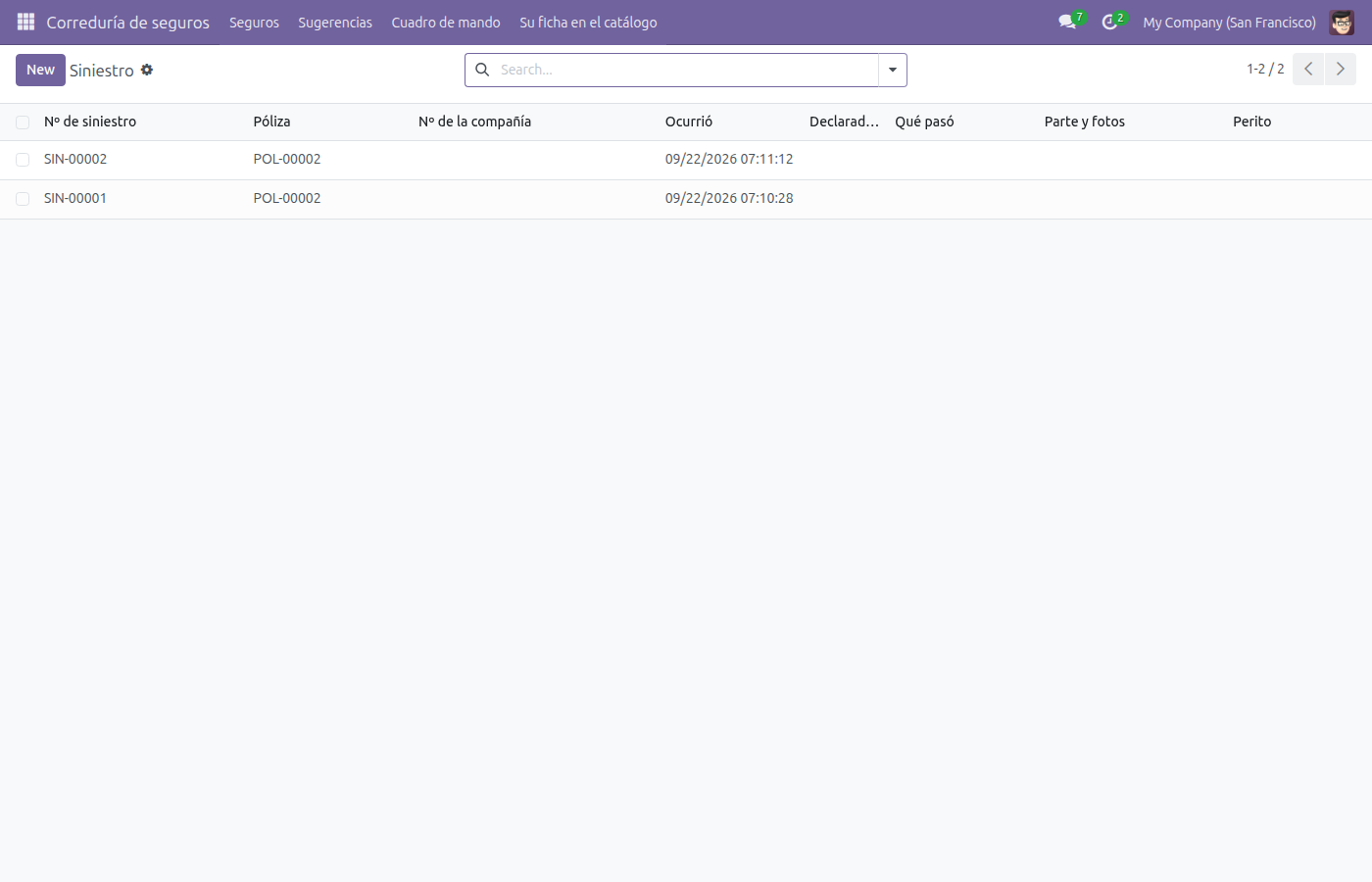Switch company via My Company (San Francisco)

pos(1229,22)
